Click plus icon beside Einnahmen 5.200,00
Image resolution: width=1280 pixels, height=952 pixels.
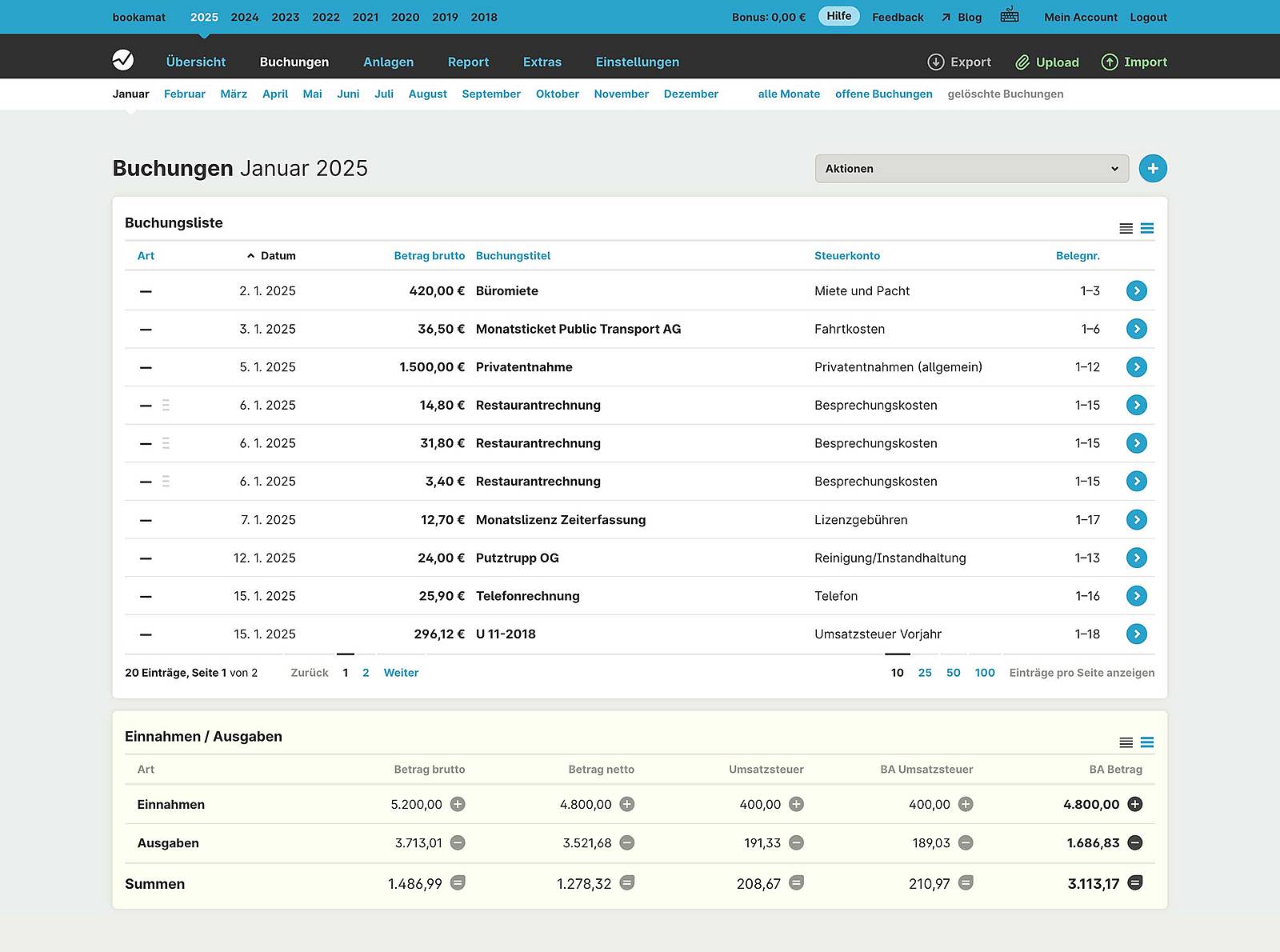point(458,804)
